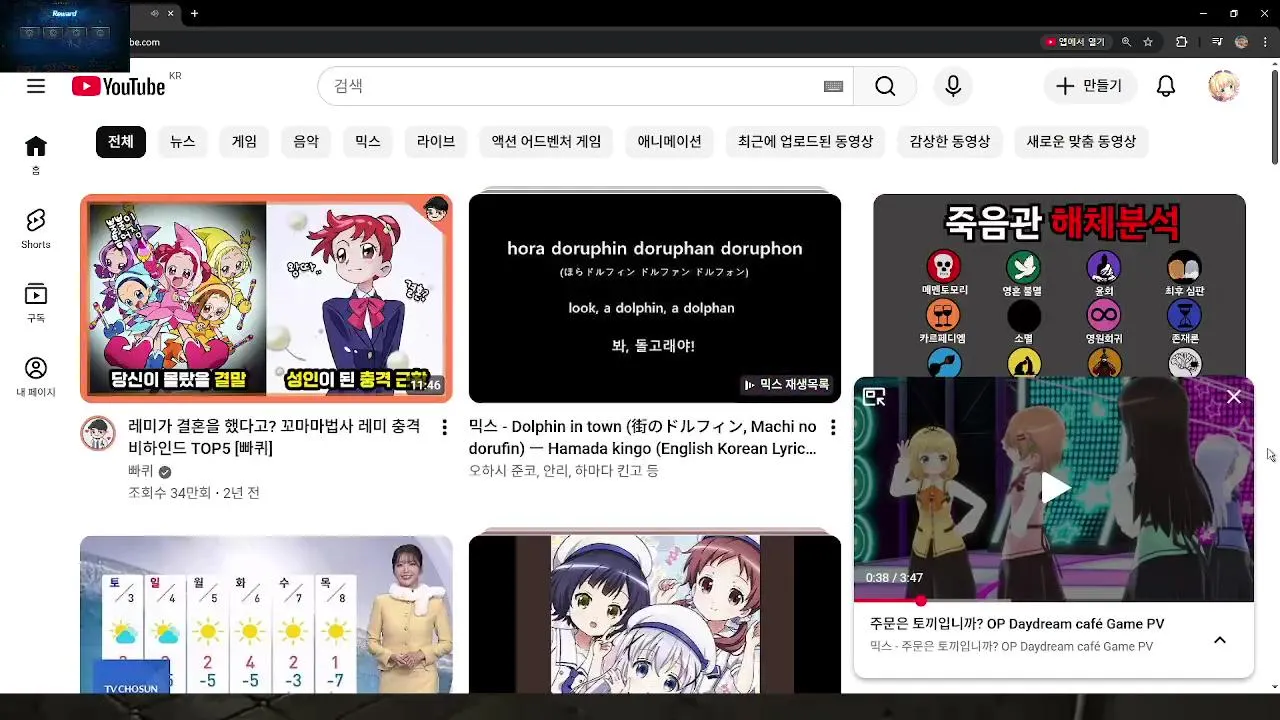This screenshot has width=1280, height=720.
Task: Expand the miniplayer playlist chevron
Action: click(1220, 640)
